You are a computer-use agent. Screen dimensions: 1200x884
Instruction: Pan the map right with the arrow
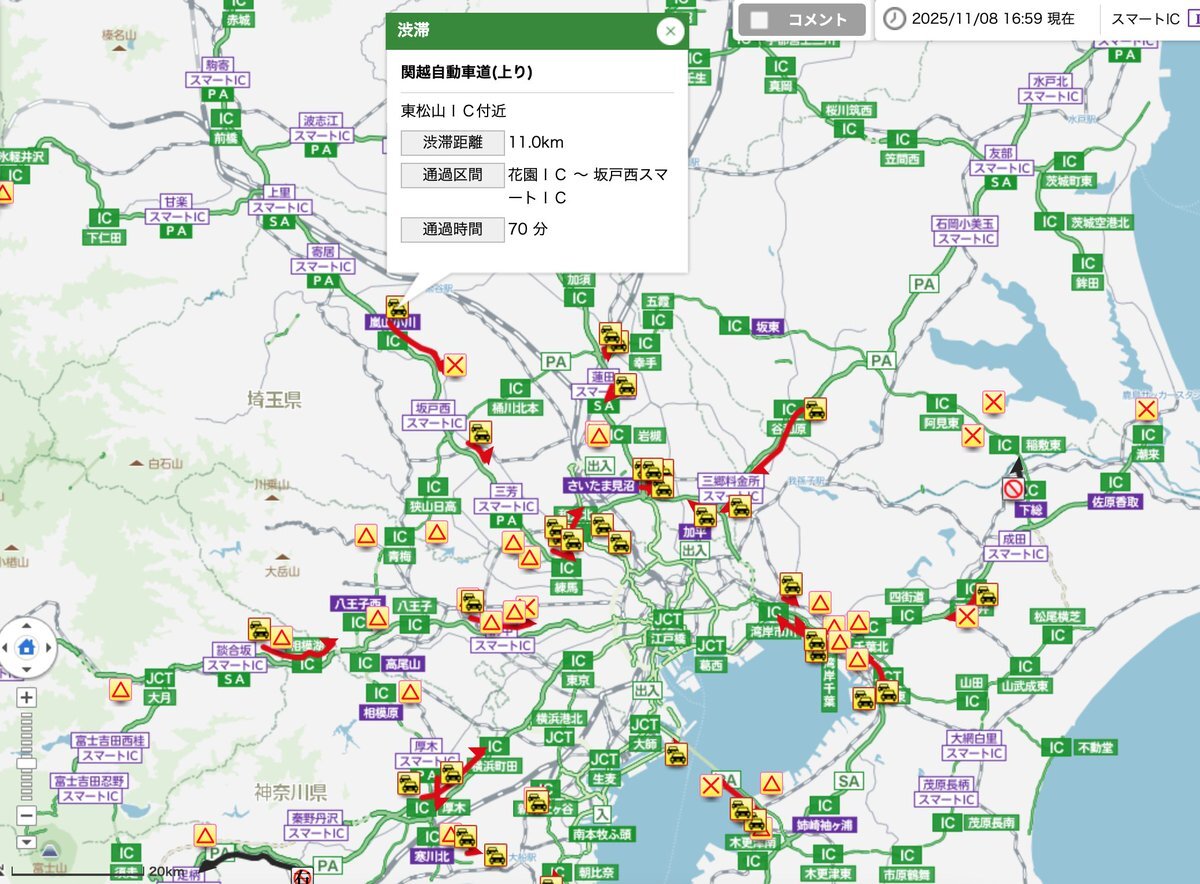48,647
